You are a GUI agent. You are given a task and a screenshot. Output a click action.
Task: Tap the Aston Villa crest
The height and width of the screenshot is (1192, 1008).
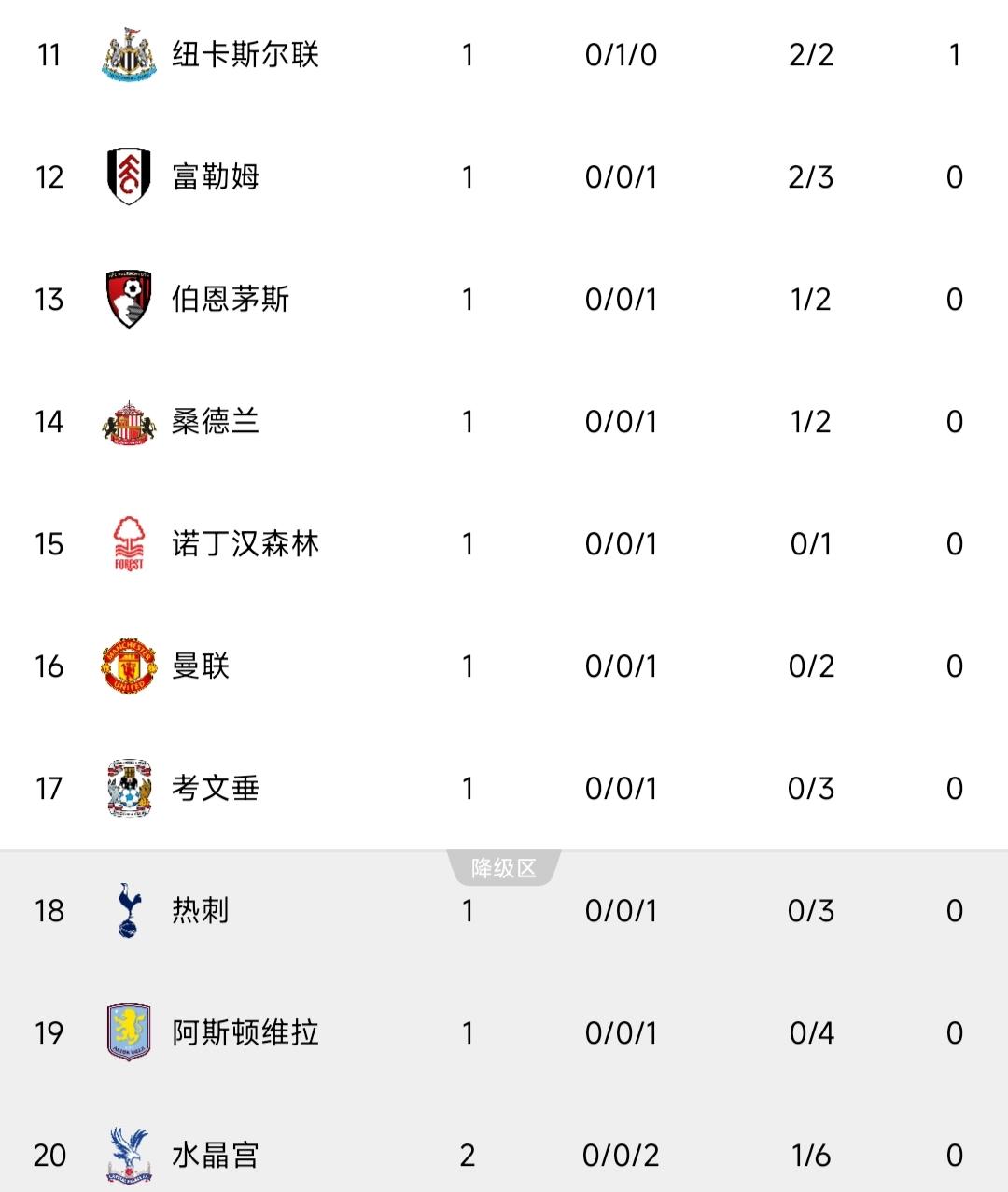pos(129,1032)
